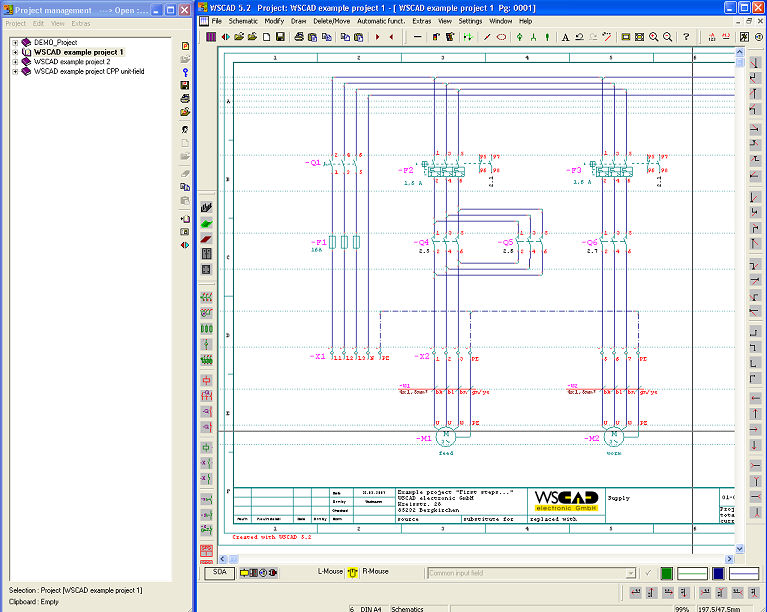The image size is (767, 612).
Task: Click the -Q1 switch label in schematic
Action: pos(312,162)
